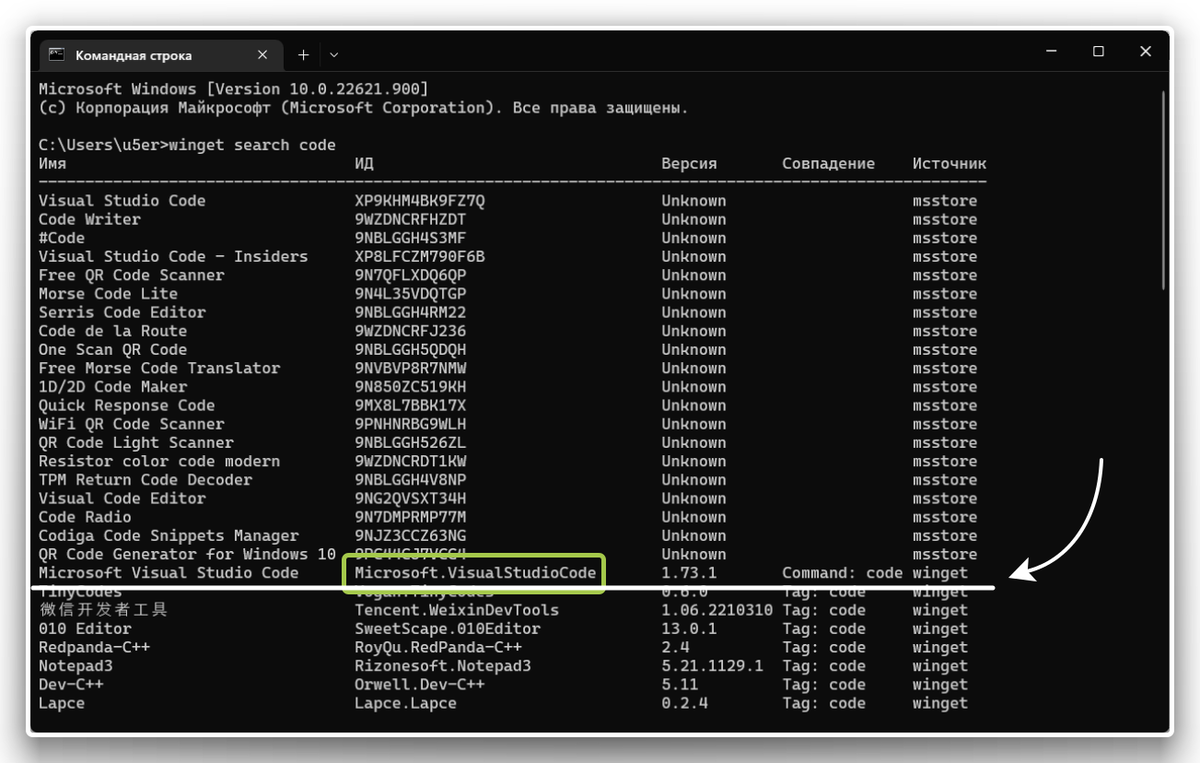Click version '0.2.4'
This screenshot has height=763, width=1200.
684,703
